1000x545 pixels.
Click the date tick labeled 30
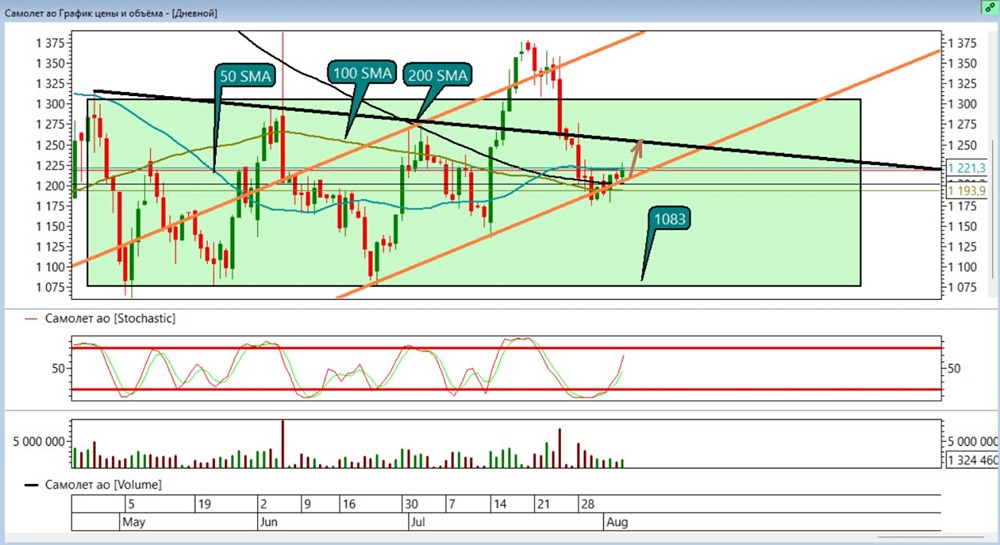[x=412, y=504]
